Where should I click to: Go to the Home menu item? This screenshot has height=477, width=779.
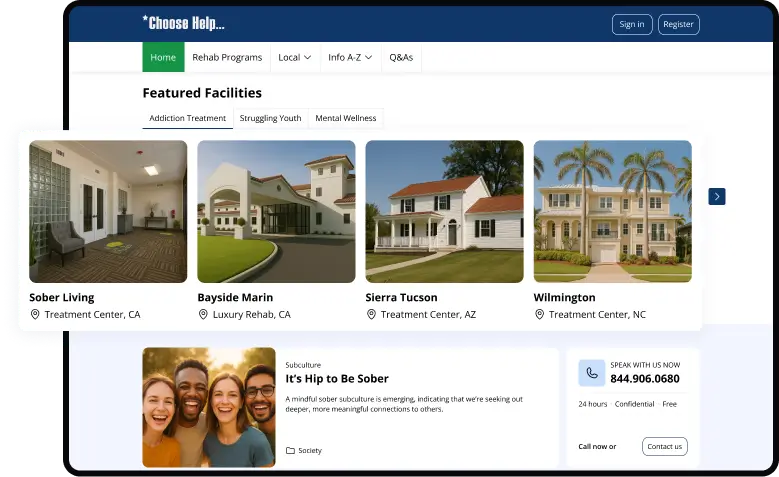point(163,58)
